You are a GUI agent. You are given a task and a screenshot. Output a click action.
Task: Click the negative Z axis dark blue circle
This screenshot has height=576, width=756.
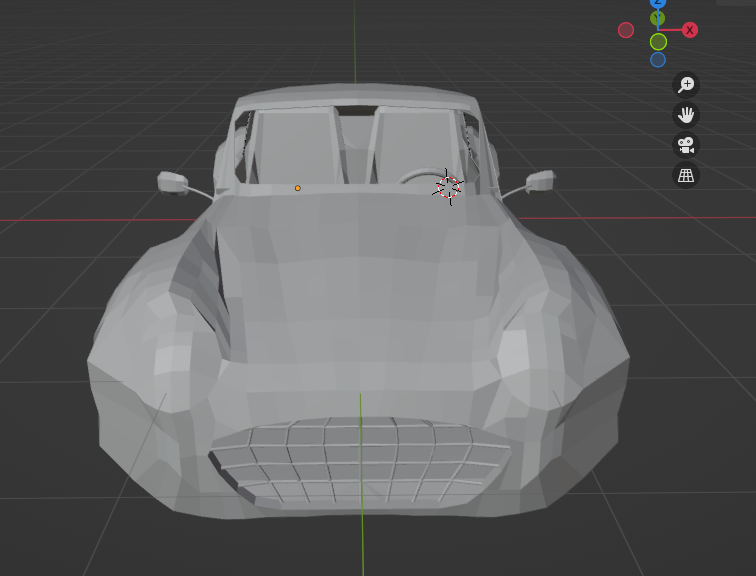tap(658, 60)
